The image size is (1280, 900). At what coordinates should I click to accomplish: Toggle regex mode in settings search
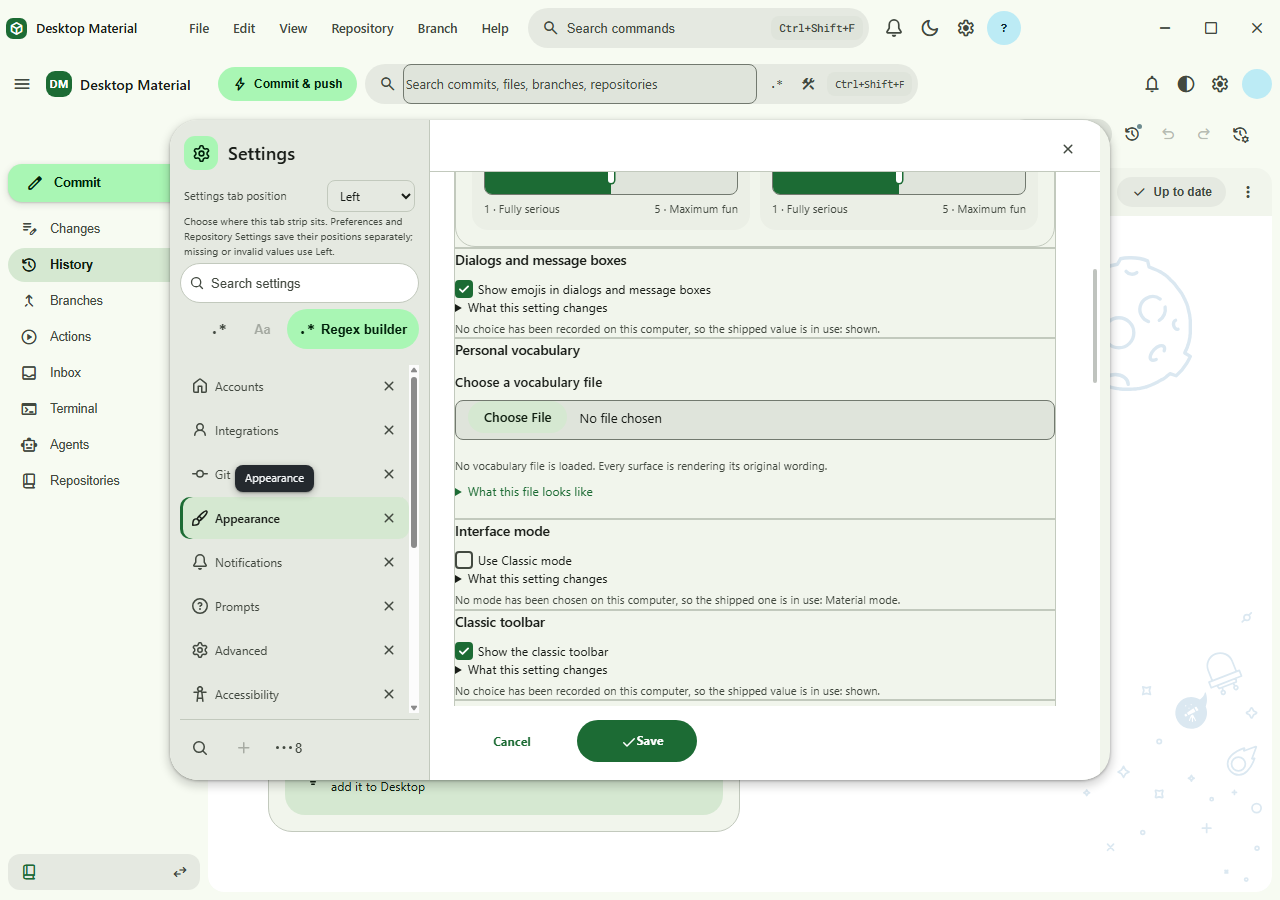click(x=219, y=329)
